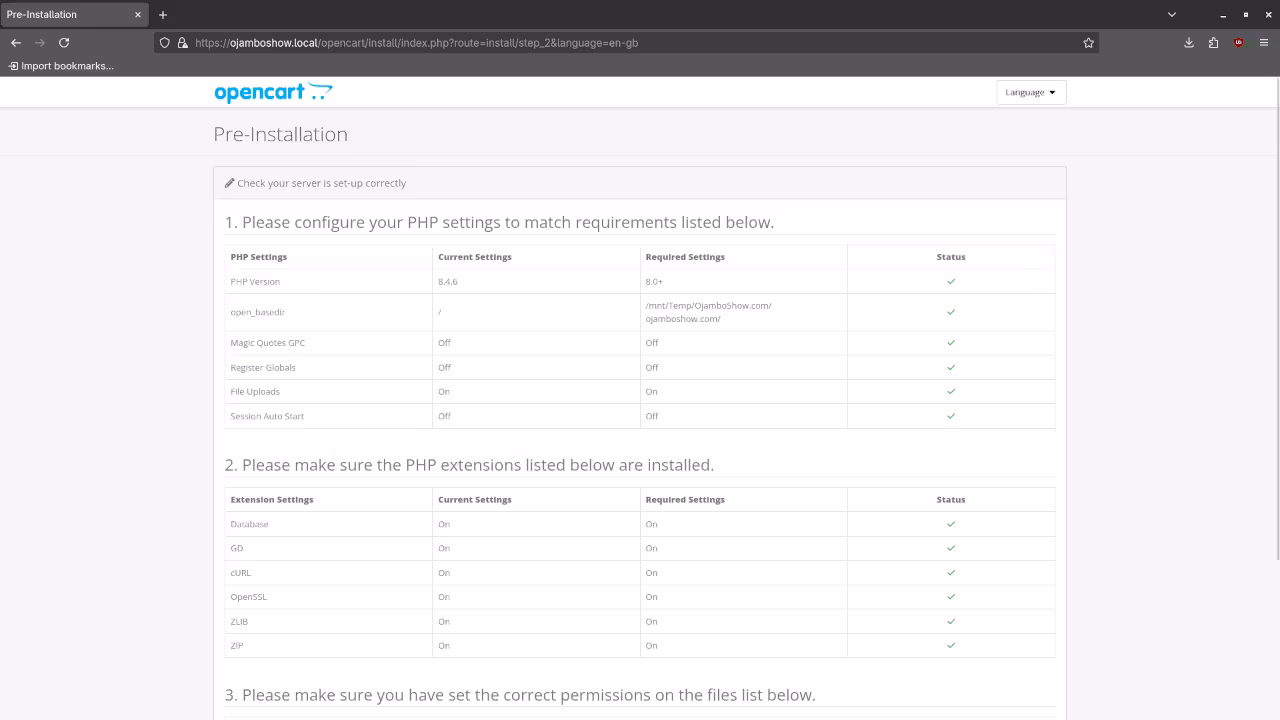
Task: Click the 8.4.6 PHP version value
Action: click(x=448, y=282)
